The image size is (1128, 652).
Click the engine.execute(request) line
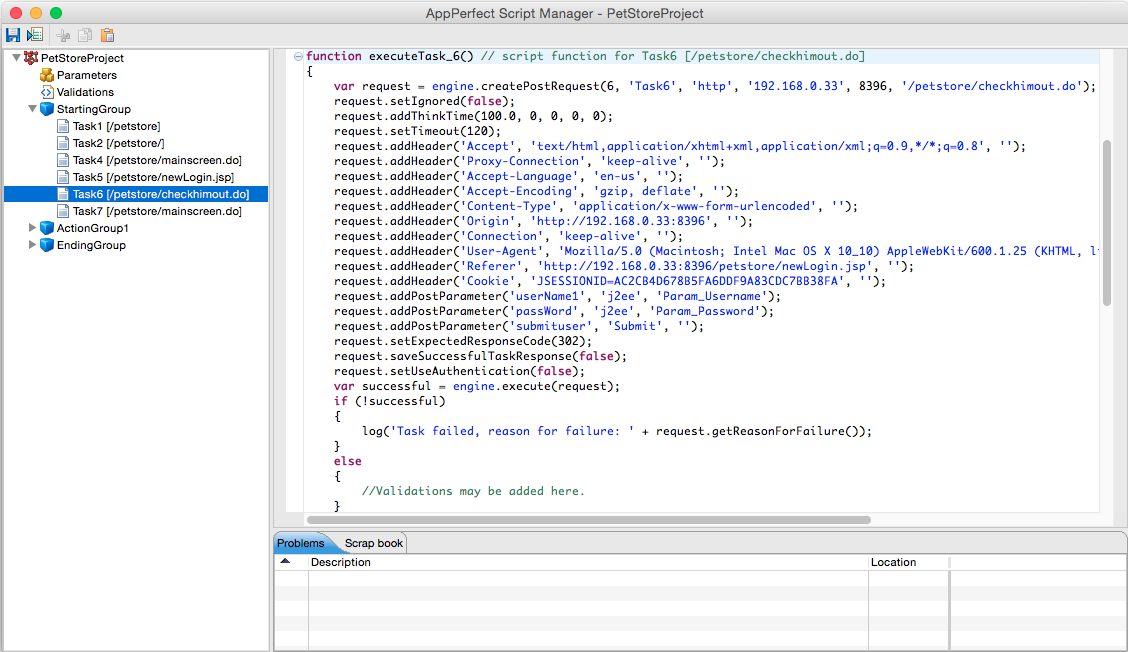477,386
